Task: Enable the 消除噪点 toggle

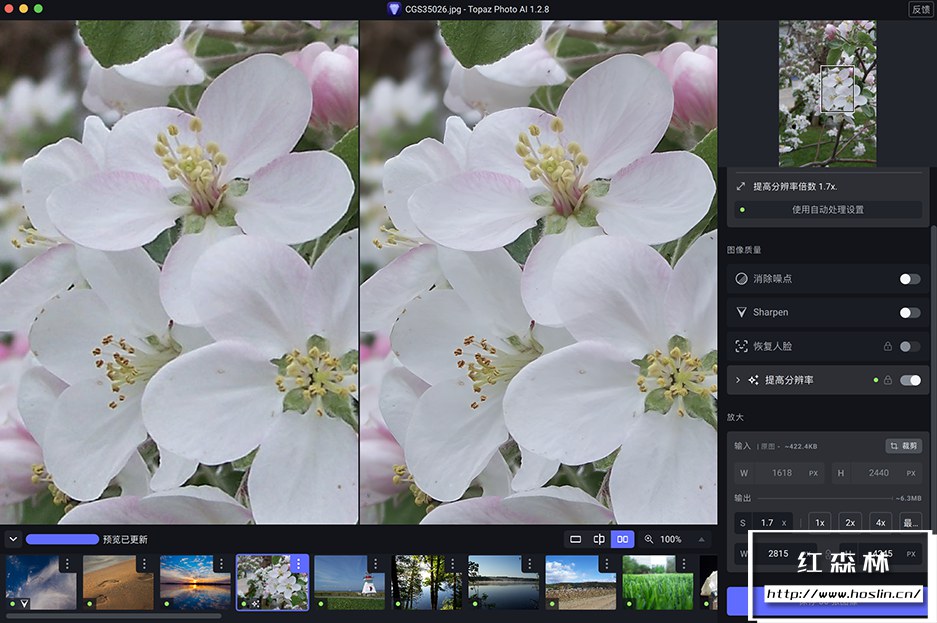Action: pos(909,279)
